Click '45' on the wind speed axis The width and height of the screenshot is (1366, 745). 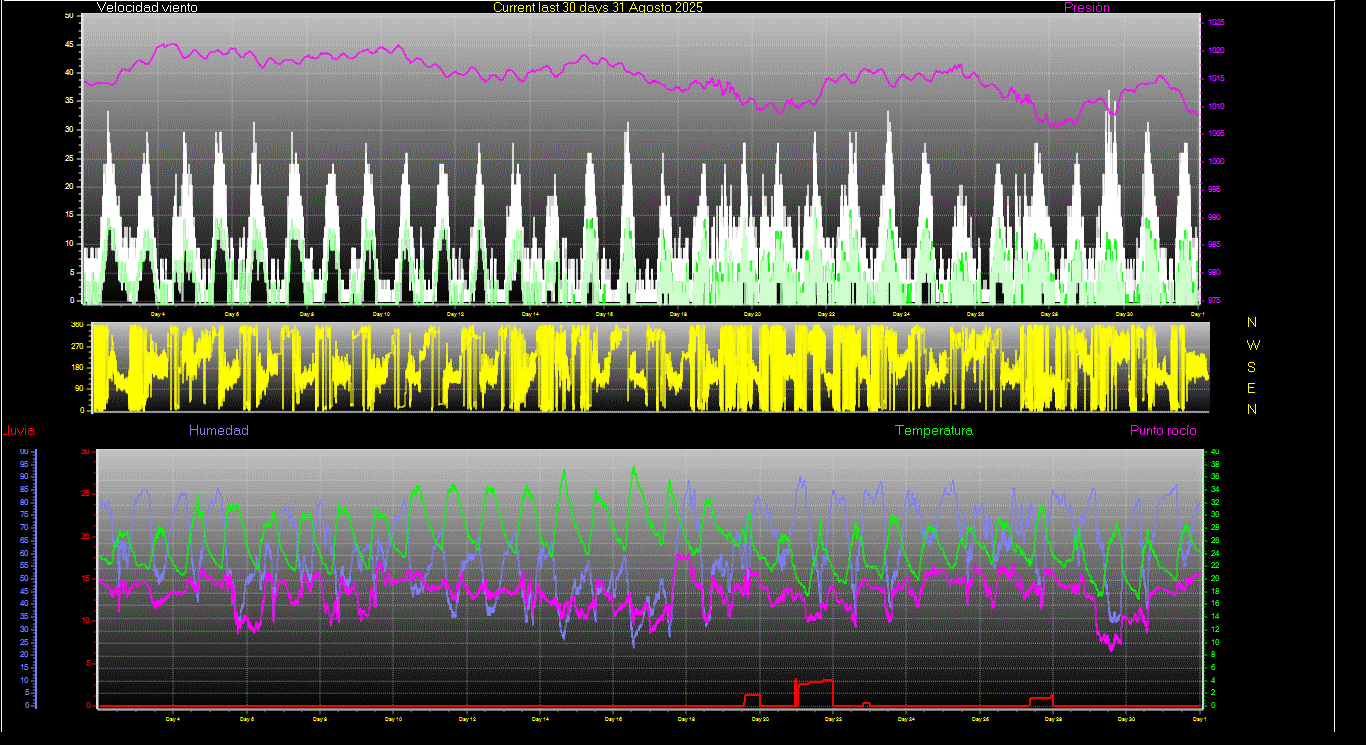(69, 44)
